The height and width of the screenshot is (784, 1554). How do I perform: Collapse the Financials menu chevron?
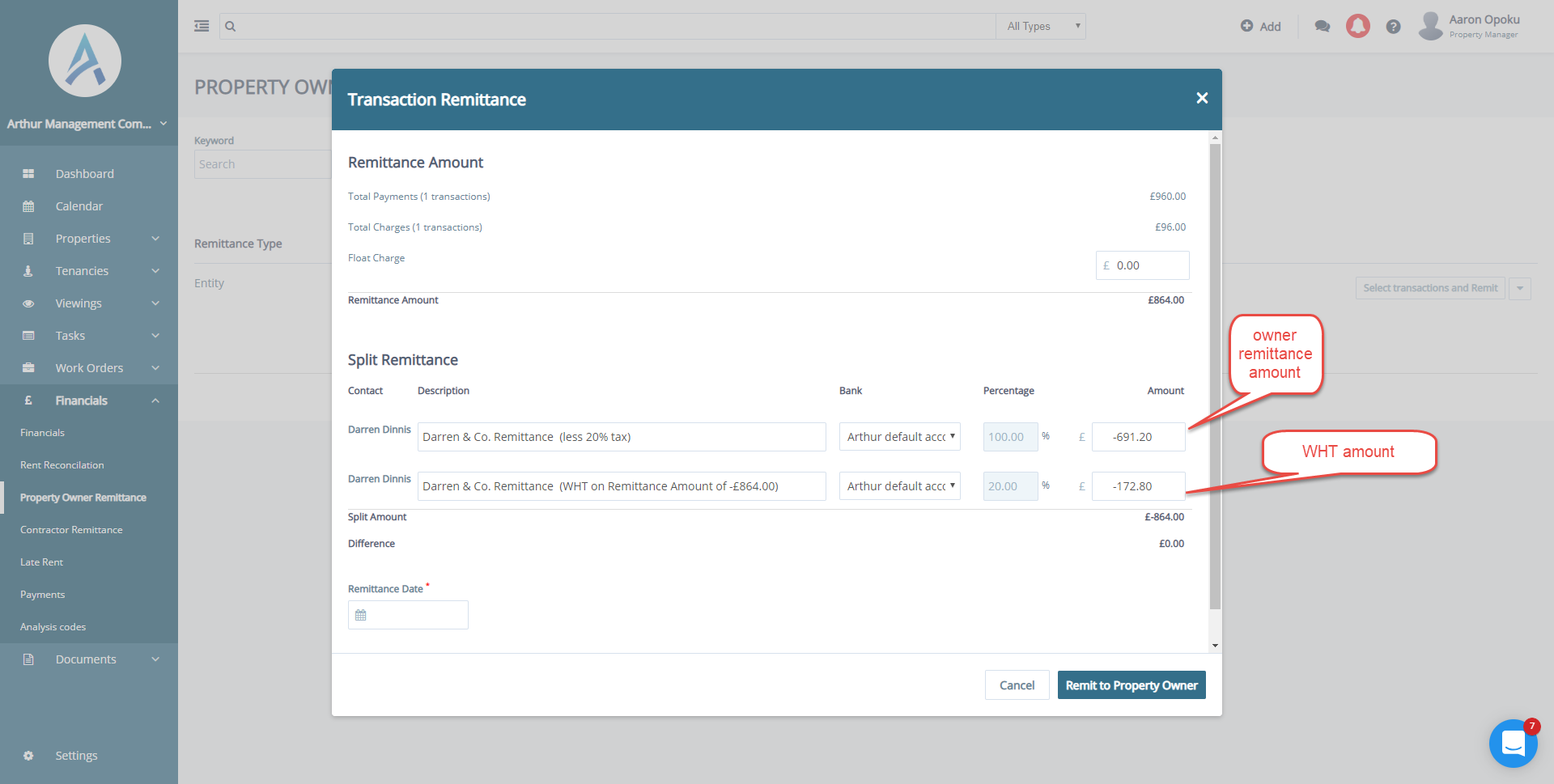155,400
